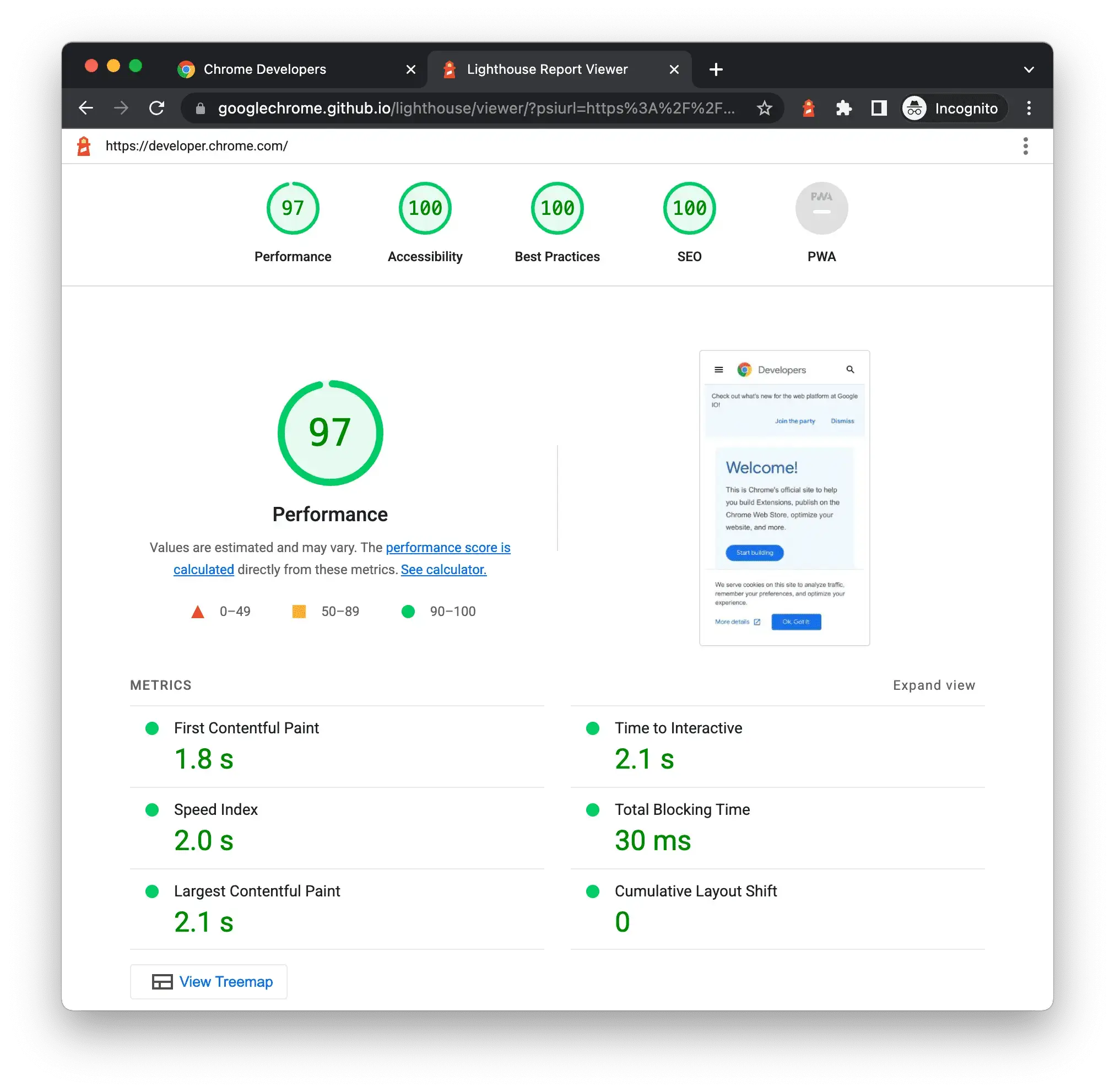Click the large 97 Performance gauge

pyautogui.click(x=330, y=433)
